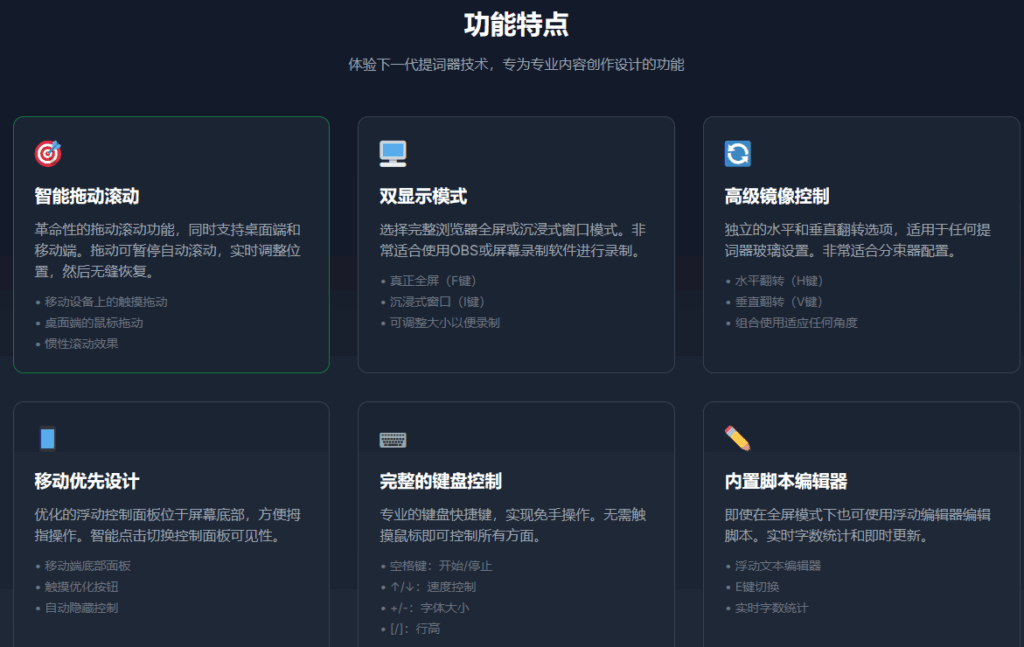The height and width of the screenshot is (647, 1024).
Task: Select the 双显示模式 card heading
Action: (x=423, y=196)
